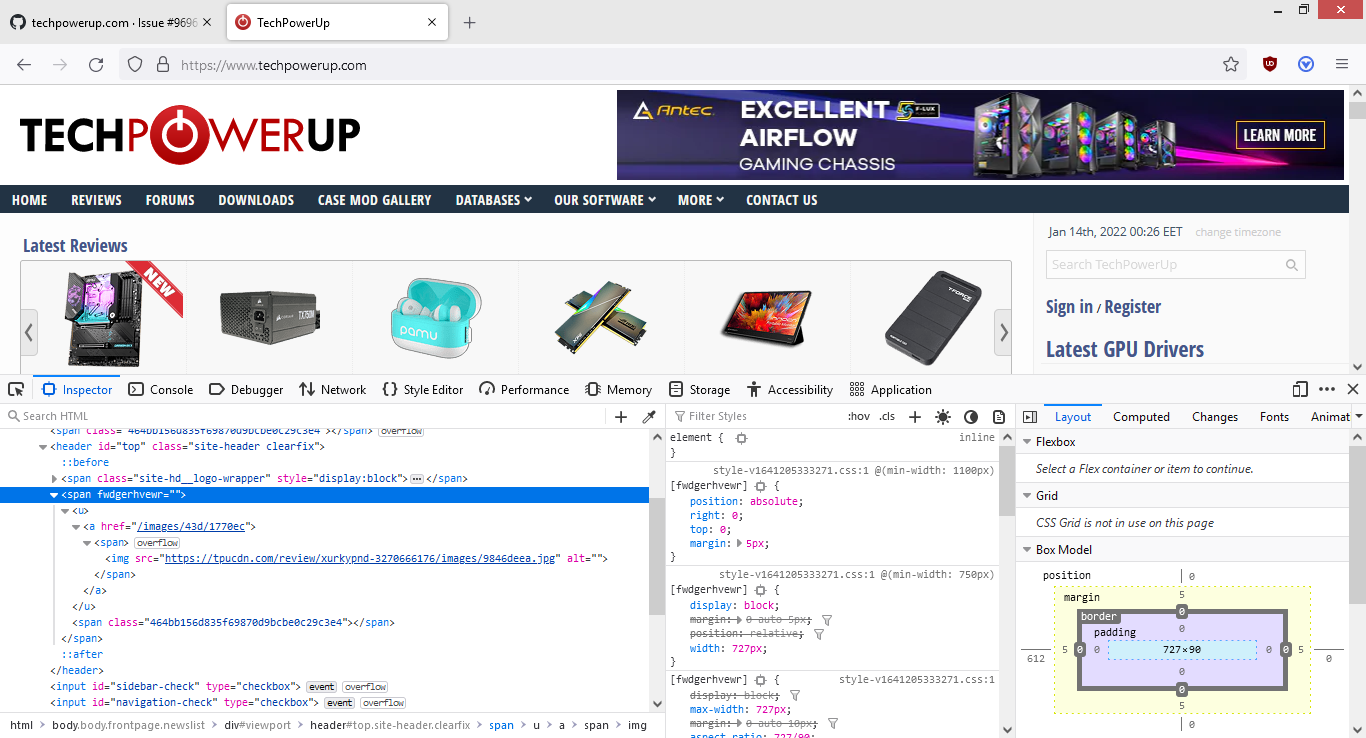Simulate light color scheme with sun icon
The width and height of the screenshot is (1366, 738).
point(942,416)
